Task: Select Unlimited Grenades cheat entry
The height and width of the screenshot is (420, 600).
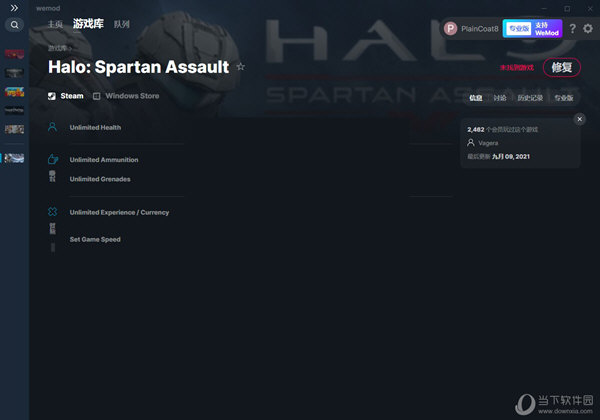Action: pyautogui.click(x=100, y=179)
